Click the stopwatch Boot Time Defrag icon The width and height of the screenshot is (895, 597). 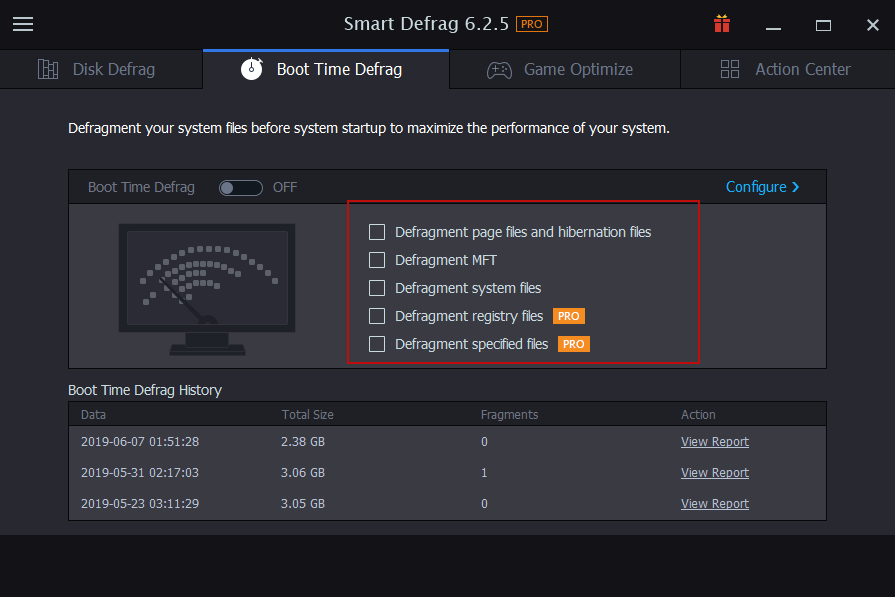[x=252, y=69]
